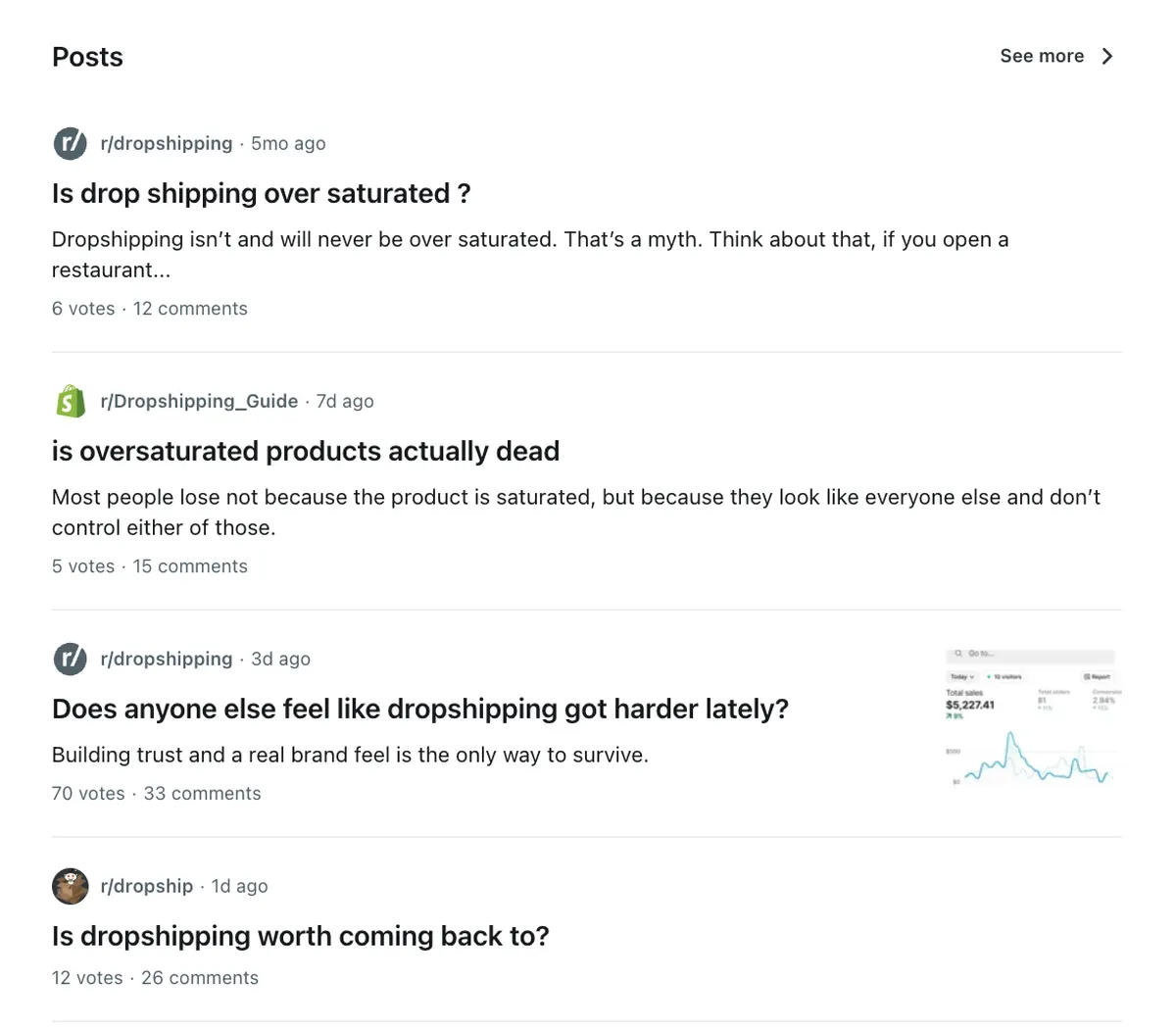This screenshot has height=1030, width=1176.
Task: Click the second r/dropshipping avatar icon
Action: pos(70,658)
